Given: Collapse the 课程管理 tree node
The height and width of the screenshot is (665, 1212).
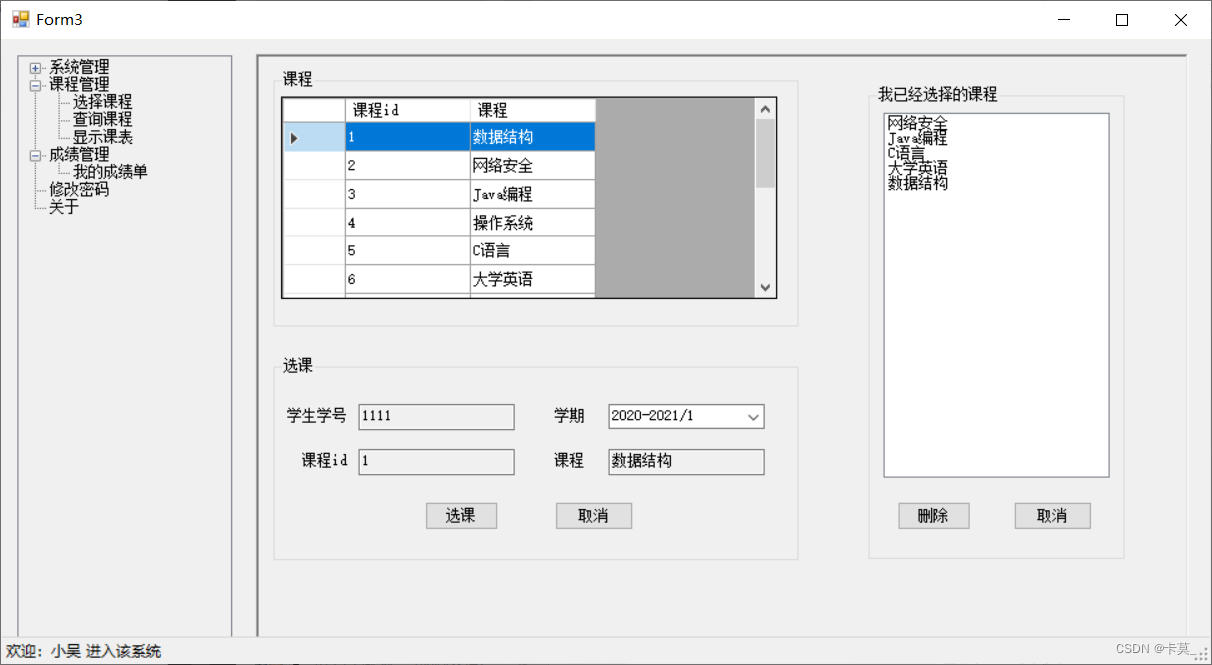Looking at the screenshot, I should 36,84.
